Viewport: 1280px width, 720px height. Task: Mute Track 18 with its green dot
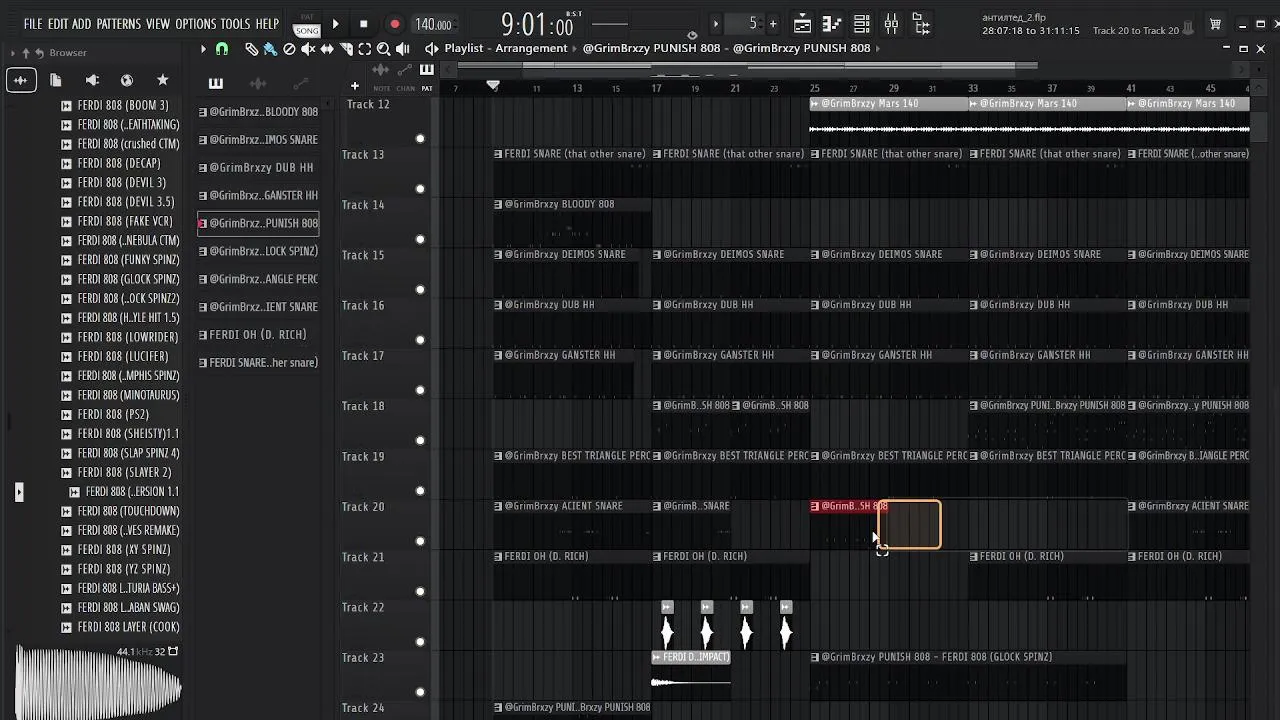click(420, 440)
